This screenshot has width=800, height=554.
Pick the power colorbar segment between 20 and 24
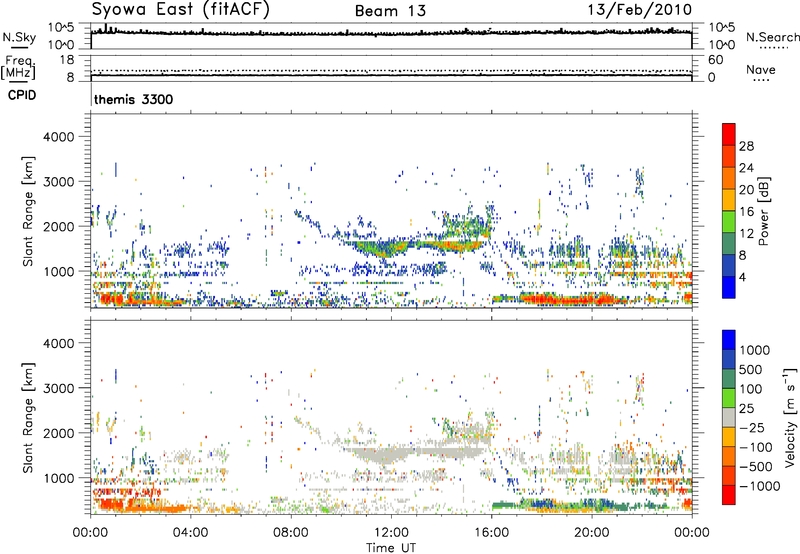tap(729, 178)
